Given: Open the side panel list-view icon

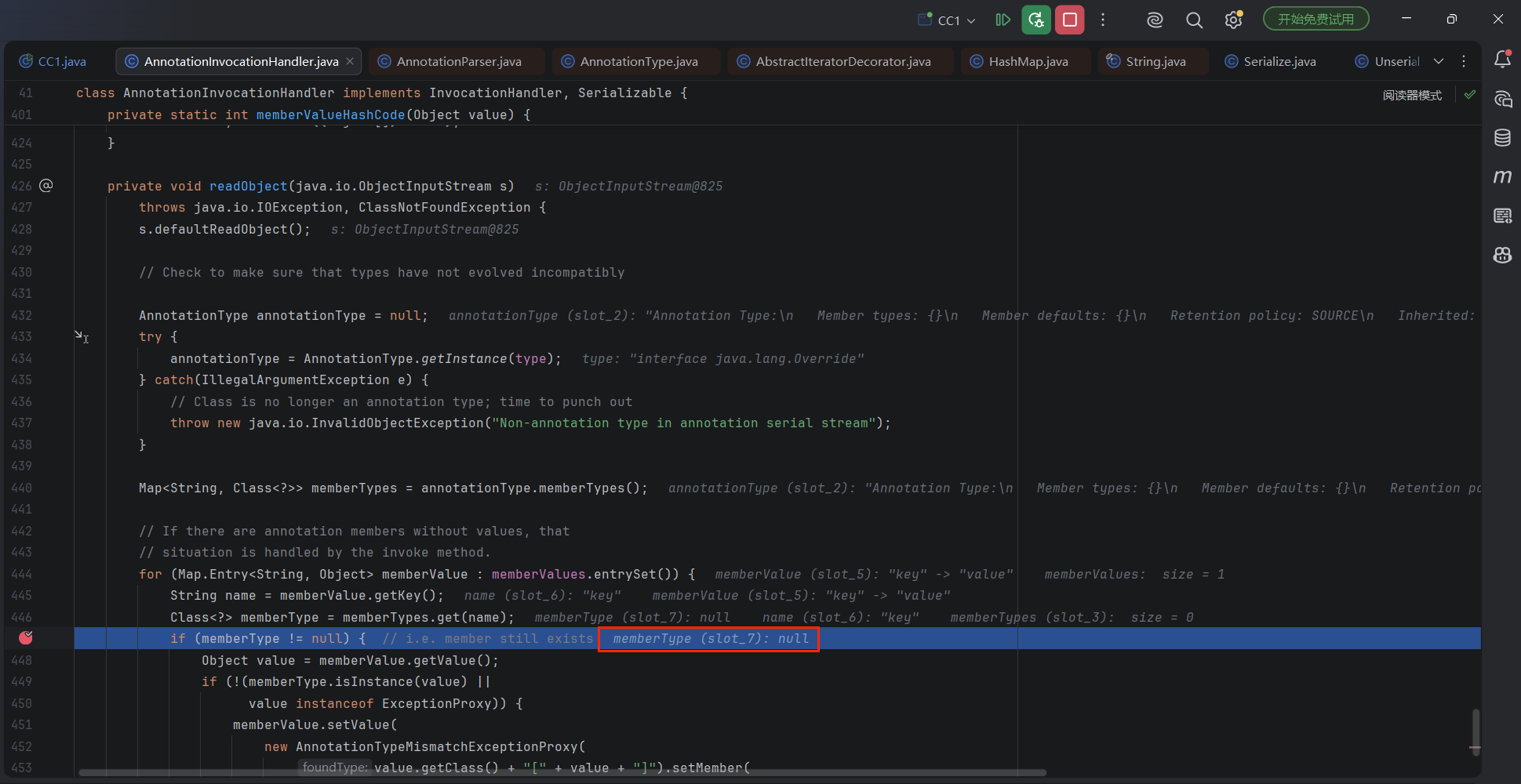Looking at the screenshot, I should tap(1502, 216).
